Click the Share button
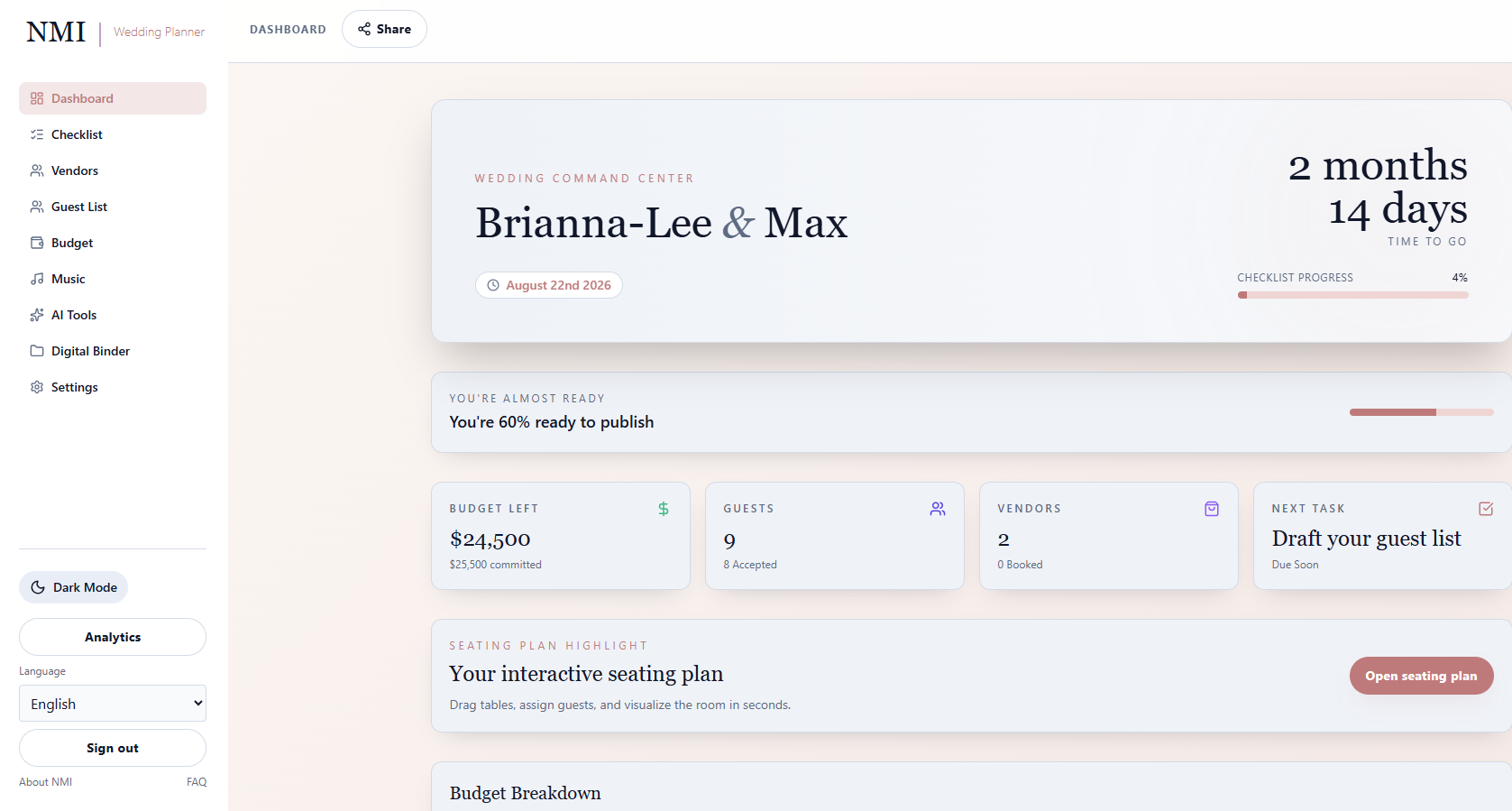The width and height of the screenshot is (1512, 811). pyautogui.click(x=384, y=29)
